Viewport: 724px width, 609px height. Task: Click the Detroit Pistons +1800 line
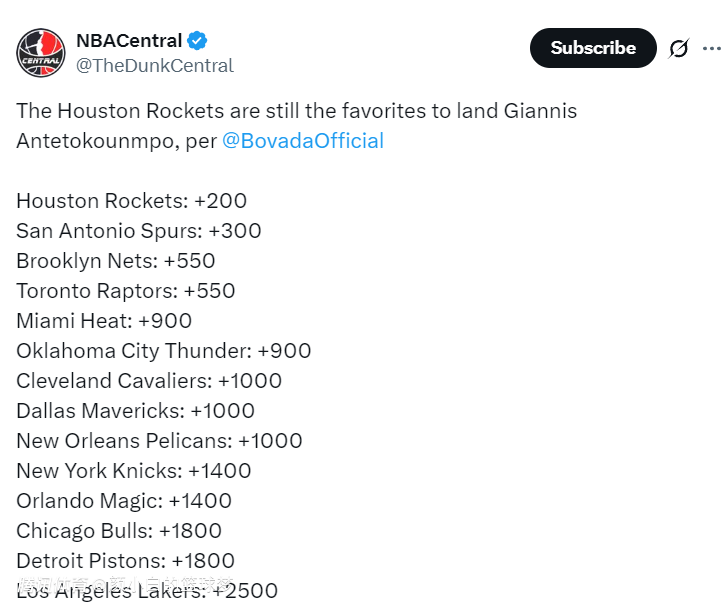(125, 561)
